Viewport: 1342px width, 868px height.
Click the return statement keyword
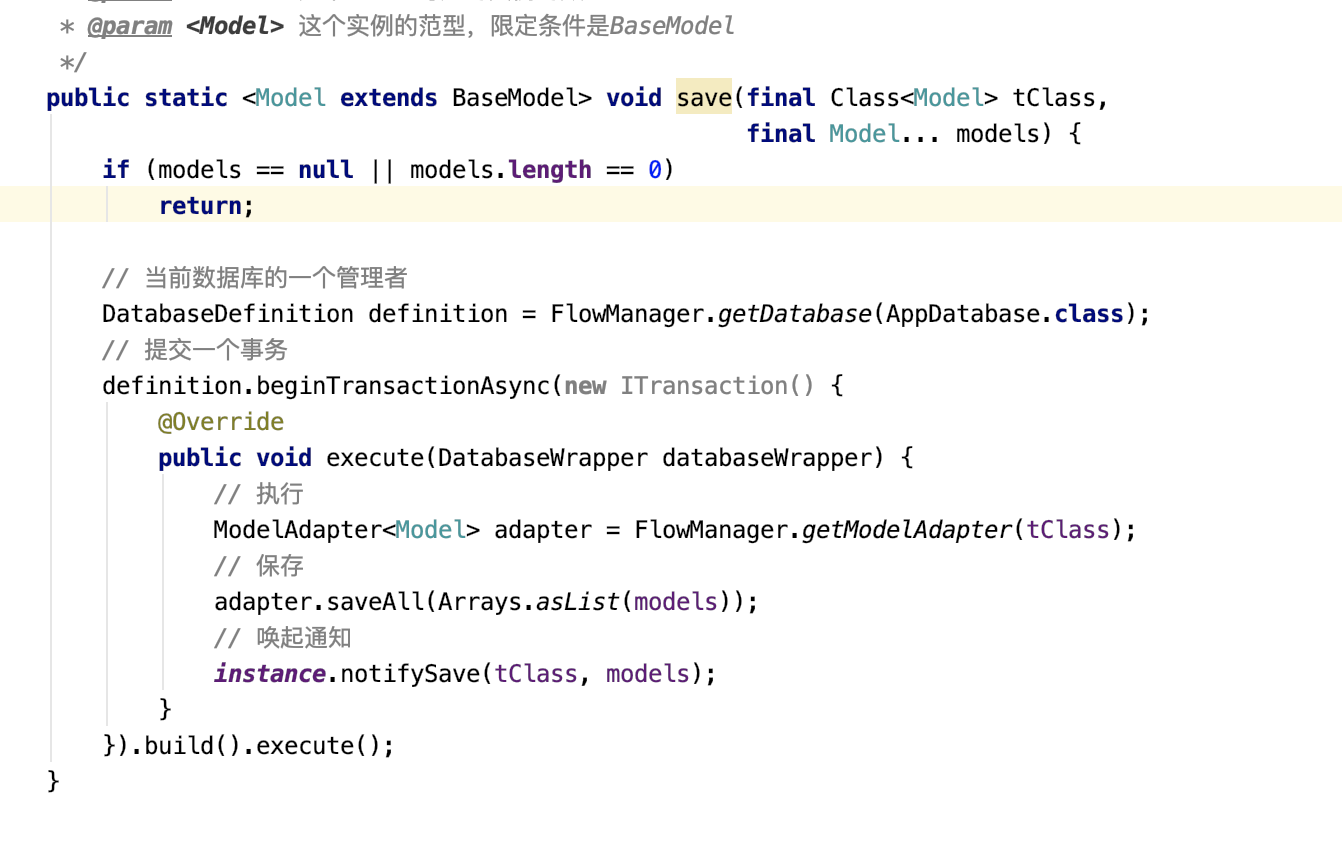(x=200, y=206)
